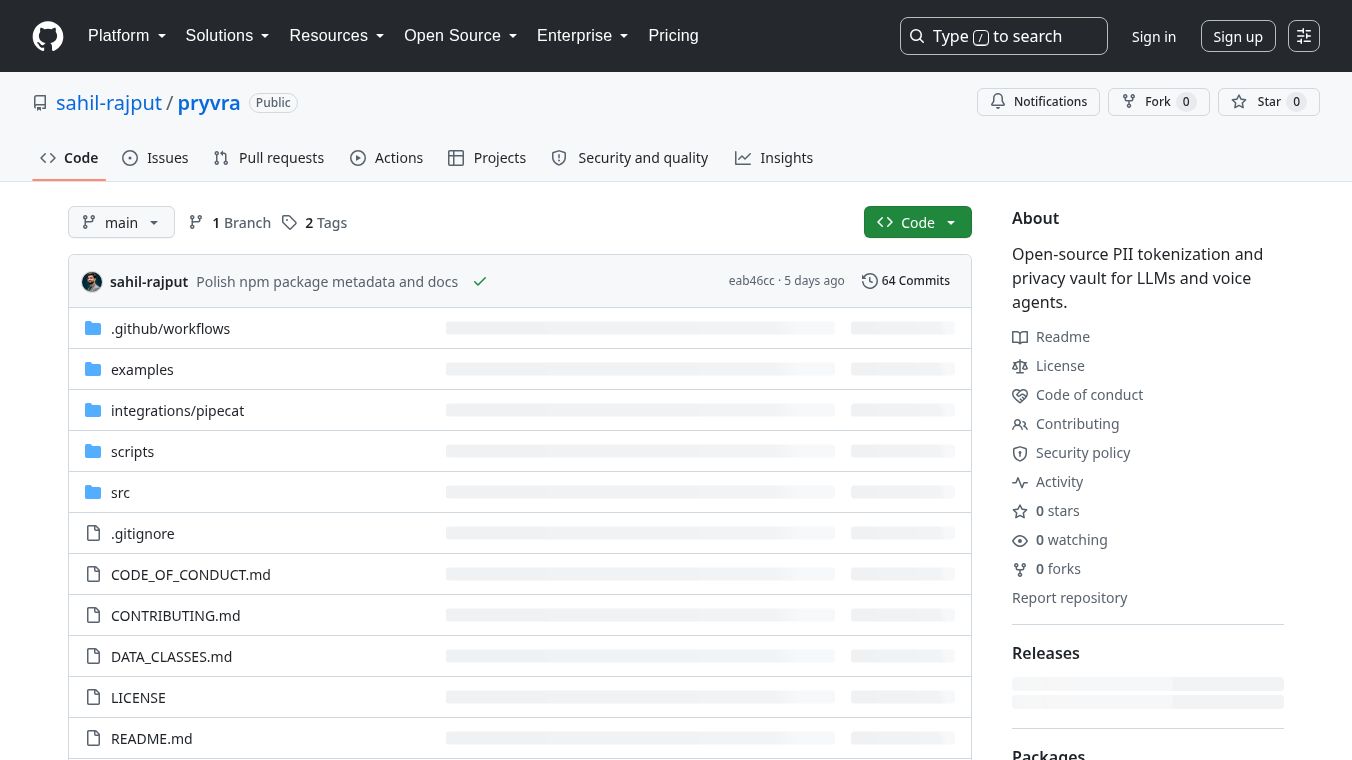Open the integrations/pipecat folder name
The width and height of the screenshot is (1352, 760).
point(177,410)
